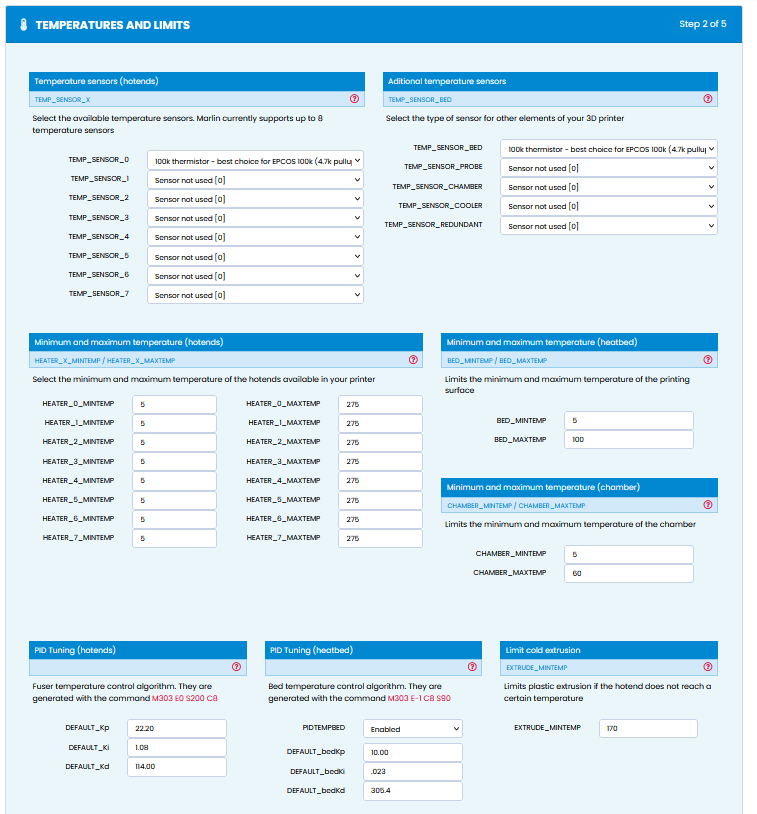This screenshot has width=757, height=814.
Task: Open help icon for TEMP_SENSOR_BED section
Action: (708, 99)
